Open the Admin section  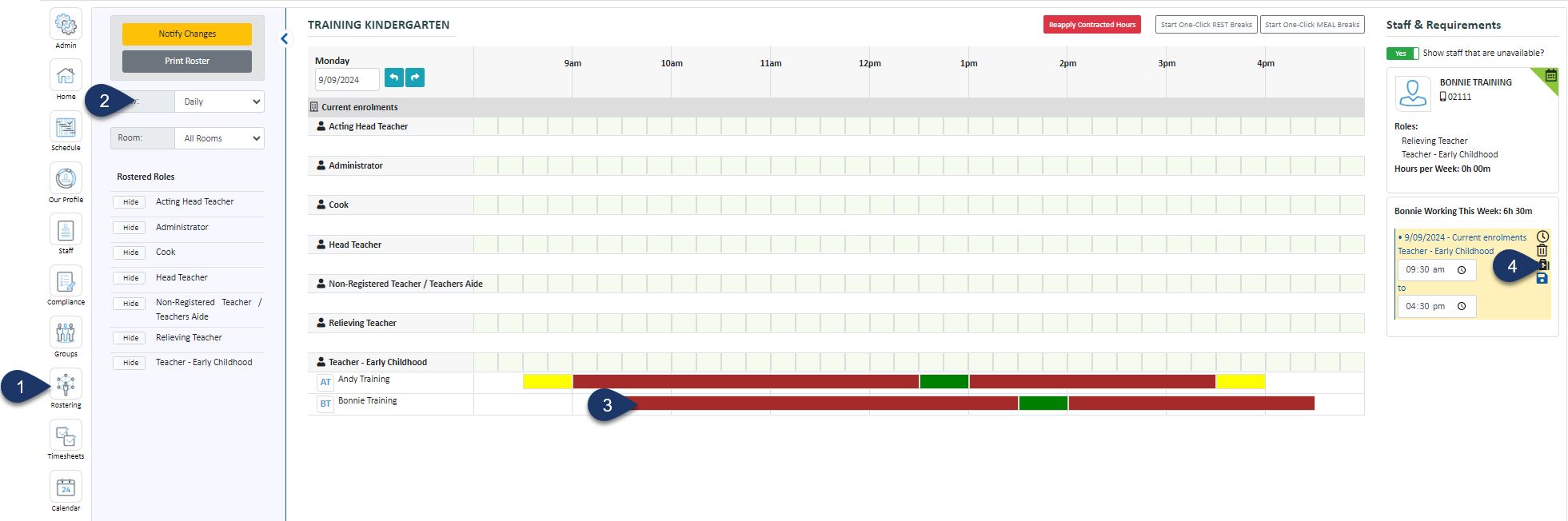(66, 25)
